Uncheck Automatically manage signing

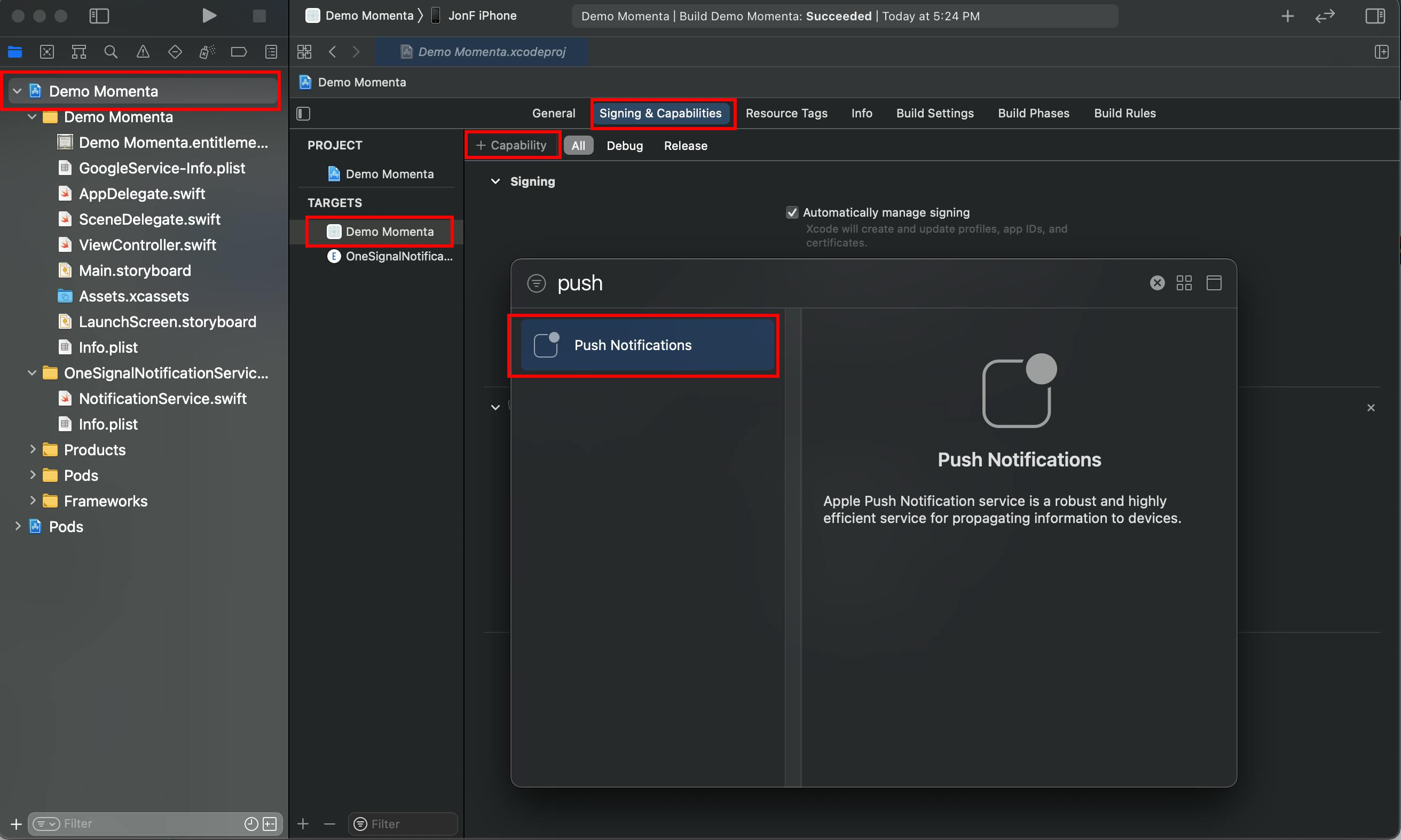[792, 213]
